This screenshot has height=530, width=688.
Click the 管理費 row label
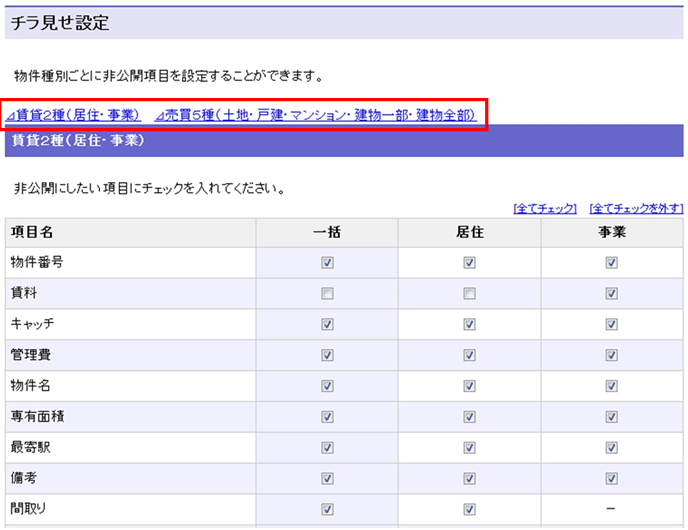tap(31, 355)
